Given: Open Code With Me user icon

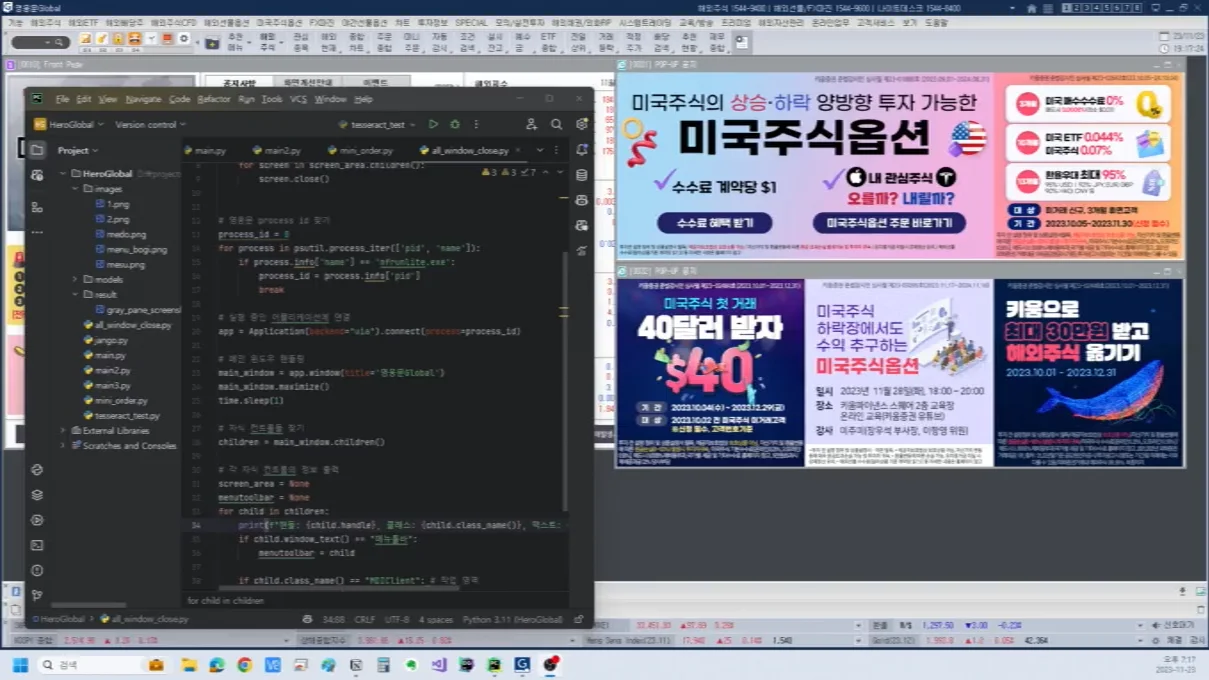Looking at the screenshot, I should (x=531, y=124).
